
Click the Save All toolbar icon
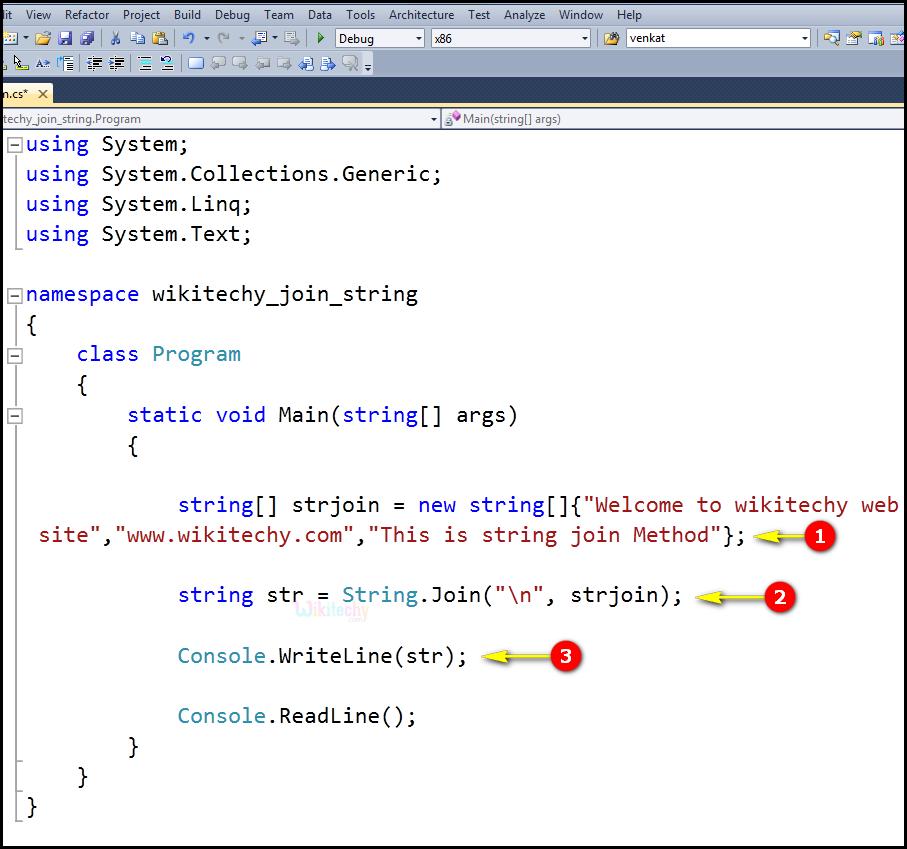point(87,37)
